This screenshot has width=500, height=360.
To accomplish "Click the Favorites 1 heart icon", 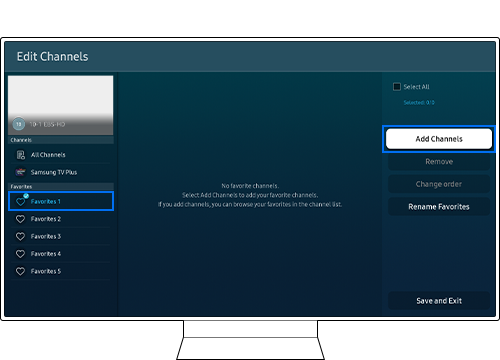I will (x=20, y=202).
